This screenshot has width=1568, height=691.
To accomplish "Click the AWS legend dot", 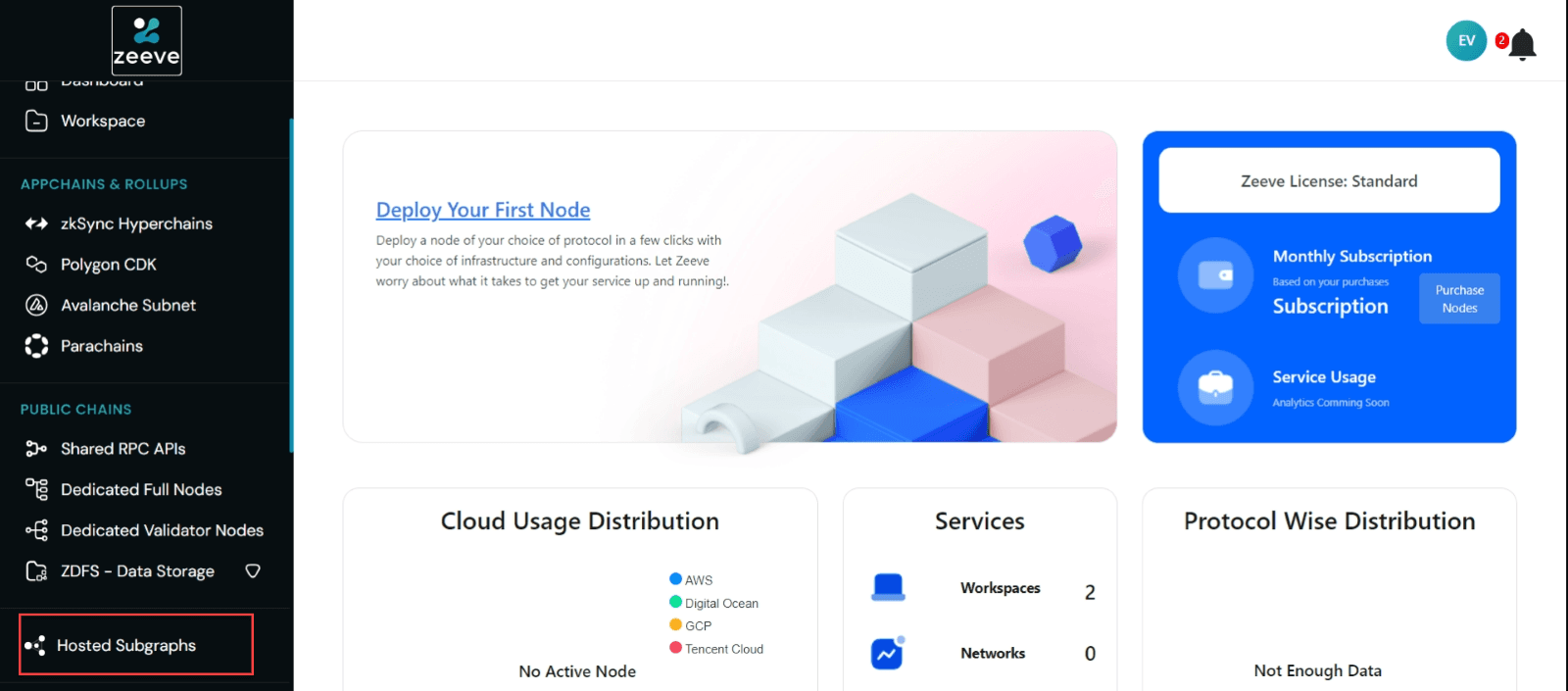I will 675,578.
